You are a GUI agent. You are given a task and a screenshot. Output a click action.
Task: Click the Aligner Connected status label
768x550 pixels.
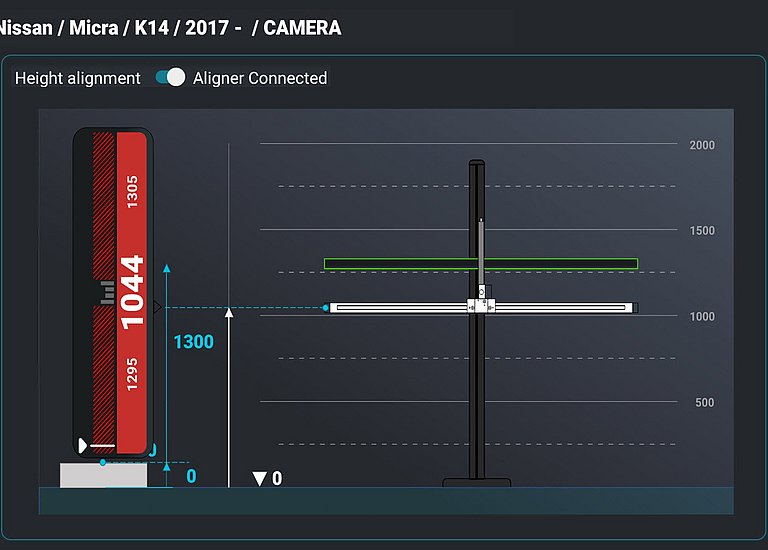pos(260,78)
